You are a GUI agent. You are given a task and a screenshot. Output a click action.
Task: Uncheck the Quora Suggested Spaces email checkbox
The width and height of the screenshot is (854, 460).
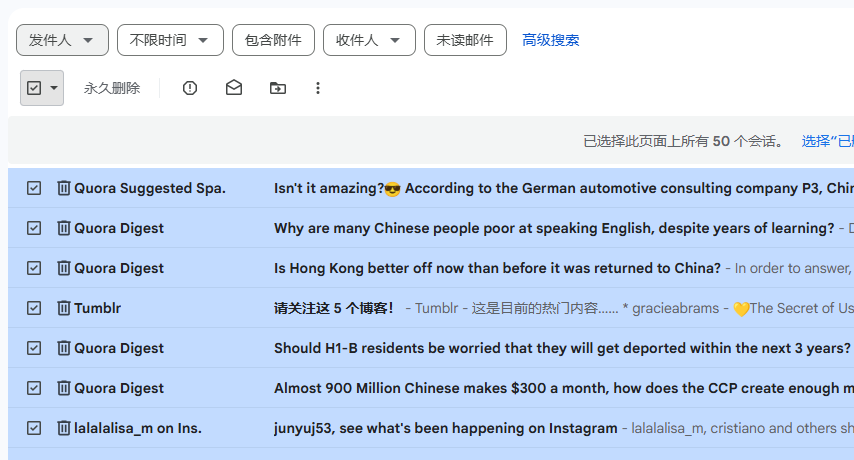(x=34, y=188)
